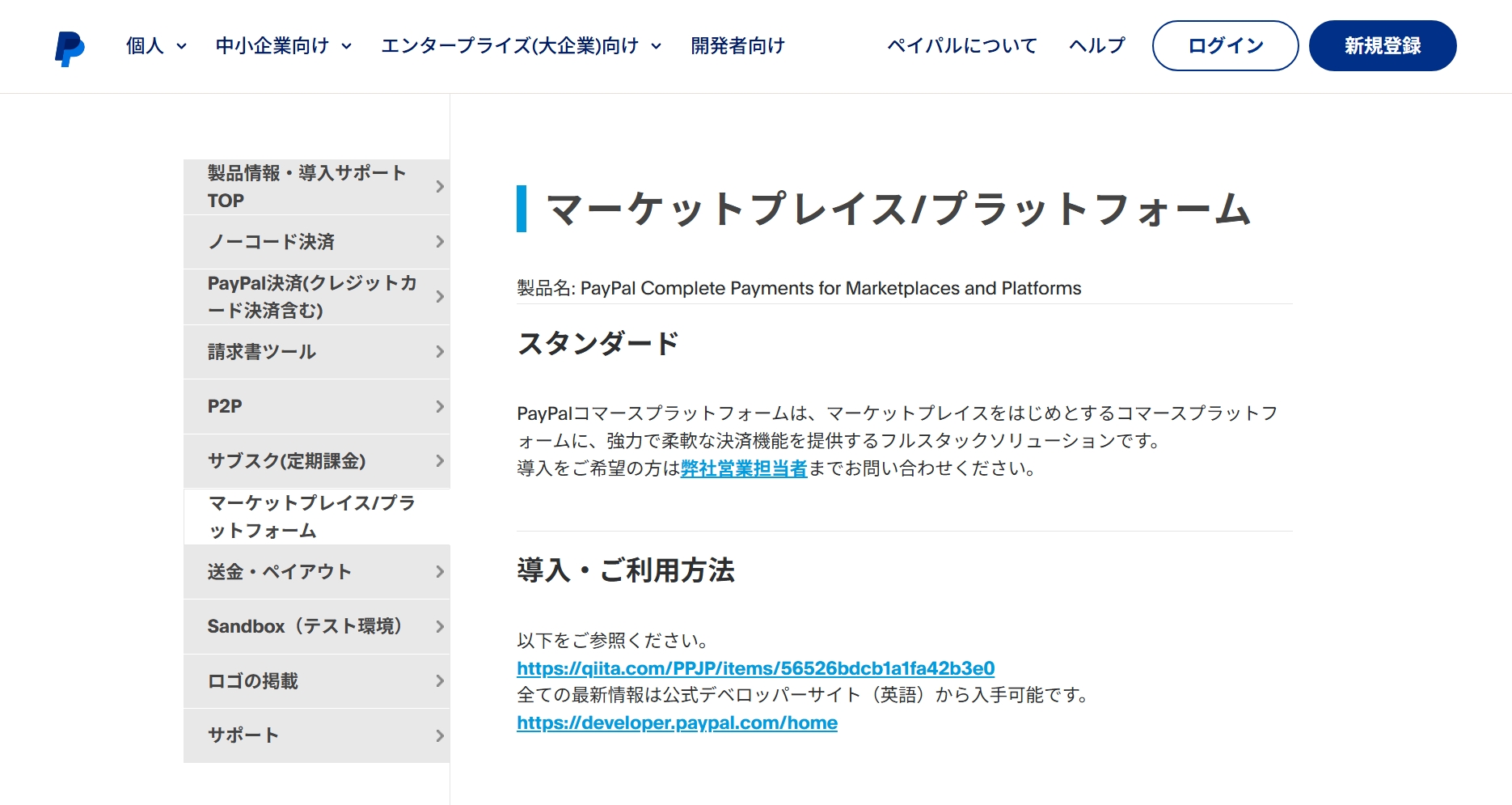
Task: Follow the 弊社営業担当者 link
Action: [744, 468]
